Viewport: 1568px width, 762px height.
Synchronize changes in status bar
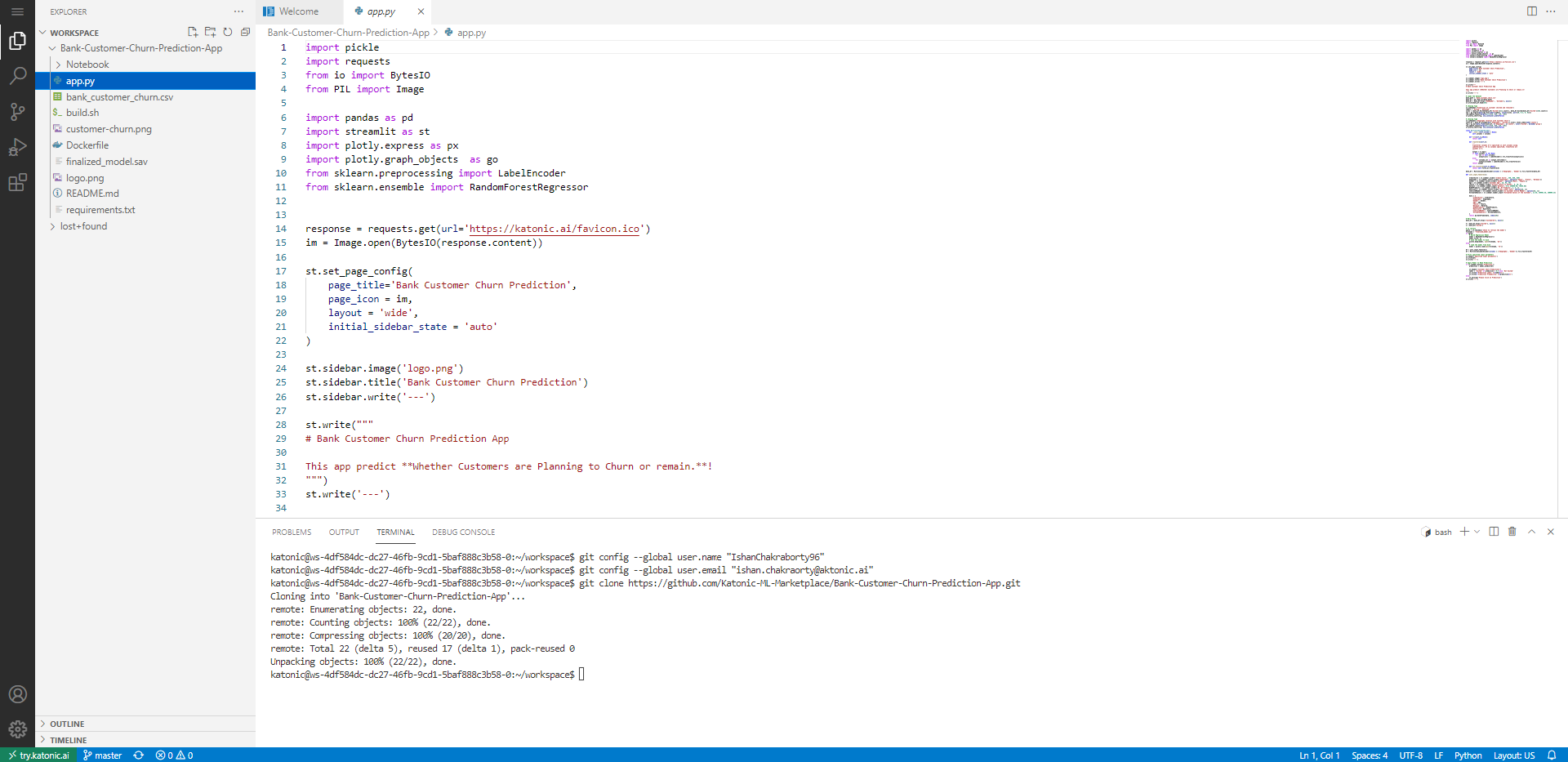139,755
